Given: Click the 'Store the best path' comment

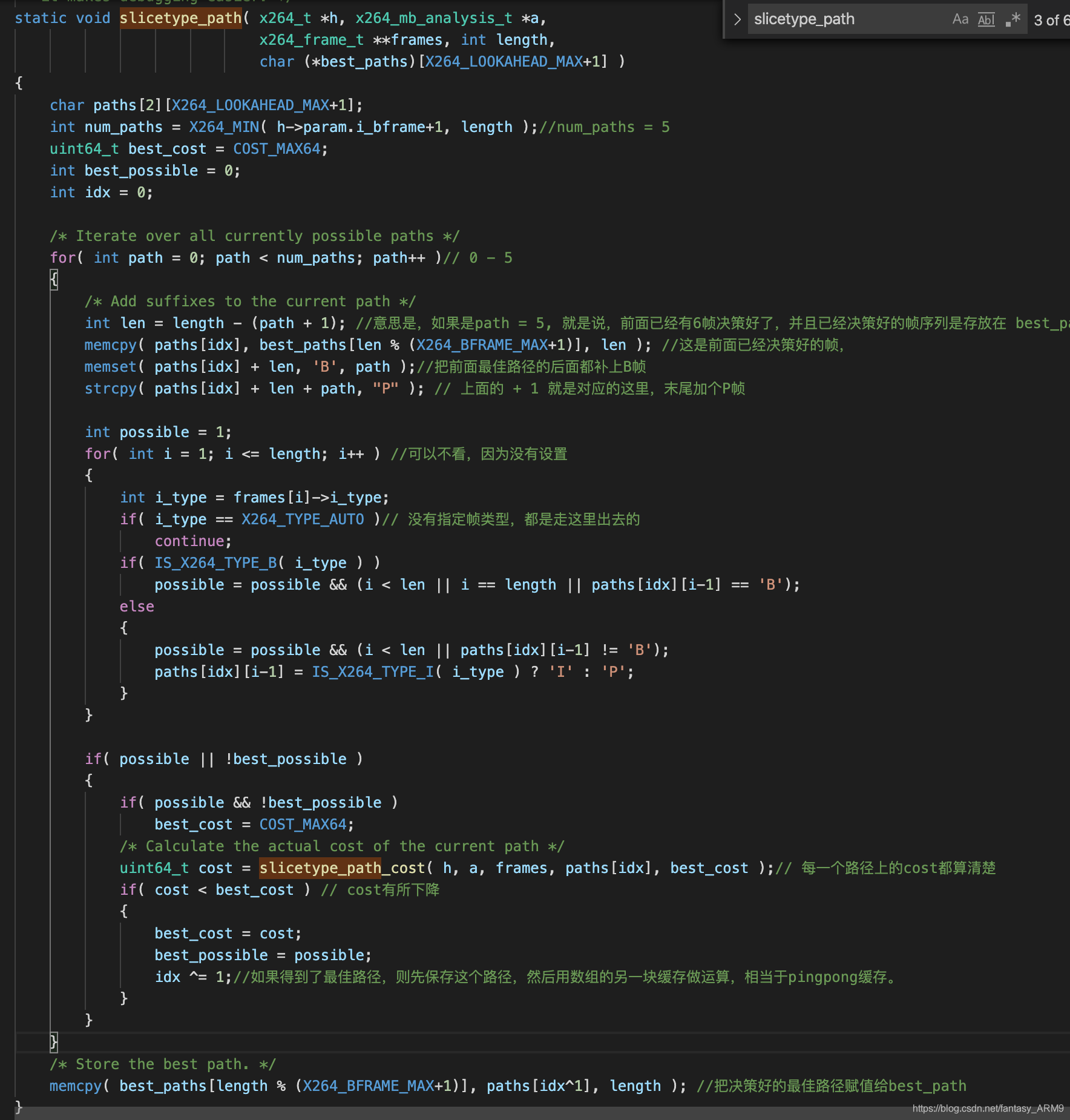Looking at the screenshot, I should click(163, 1064).
